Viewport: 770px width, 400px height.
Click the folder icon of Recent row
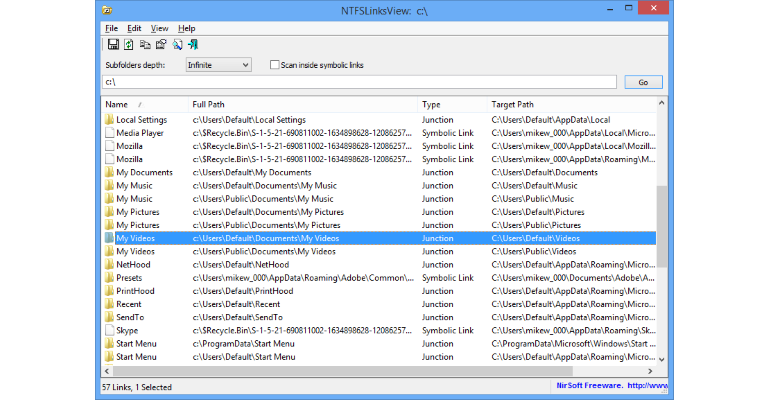(109, 304)
